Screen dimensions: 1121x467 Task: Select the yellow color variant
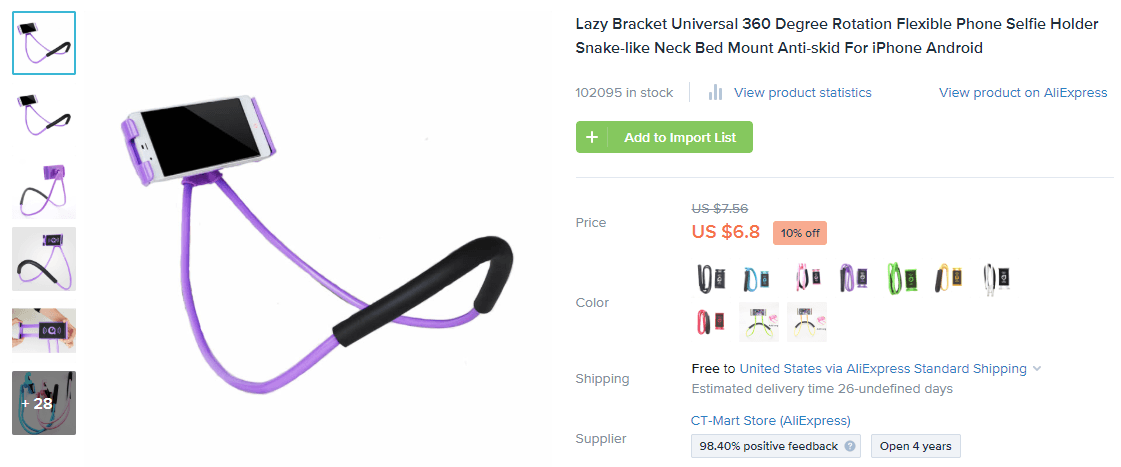(x=950, y=278)
